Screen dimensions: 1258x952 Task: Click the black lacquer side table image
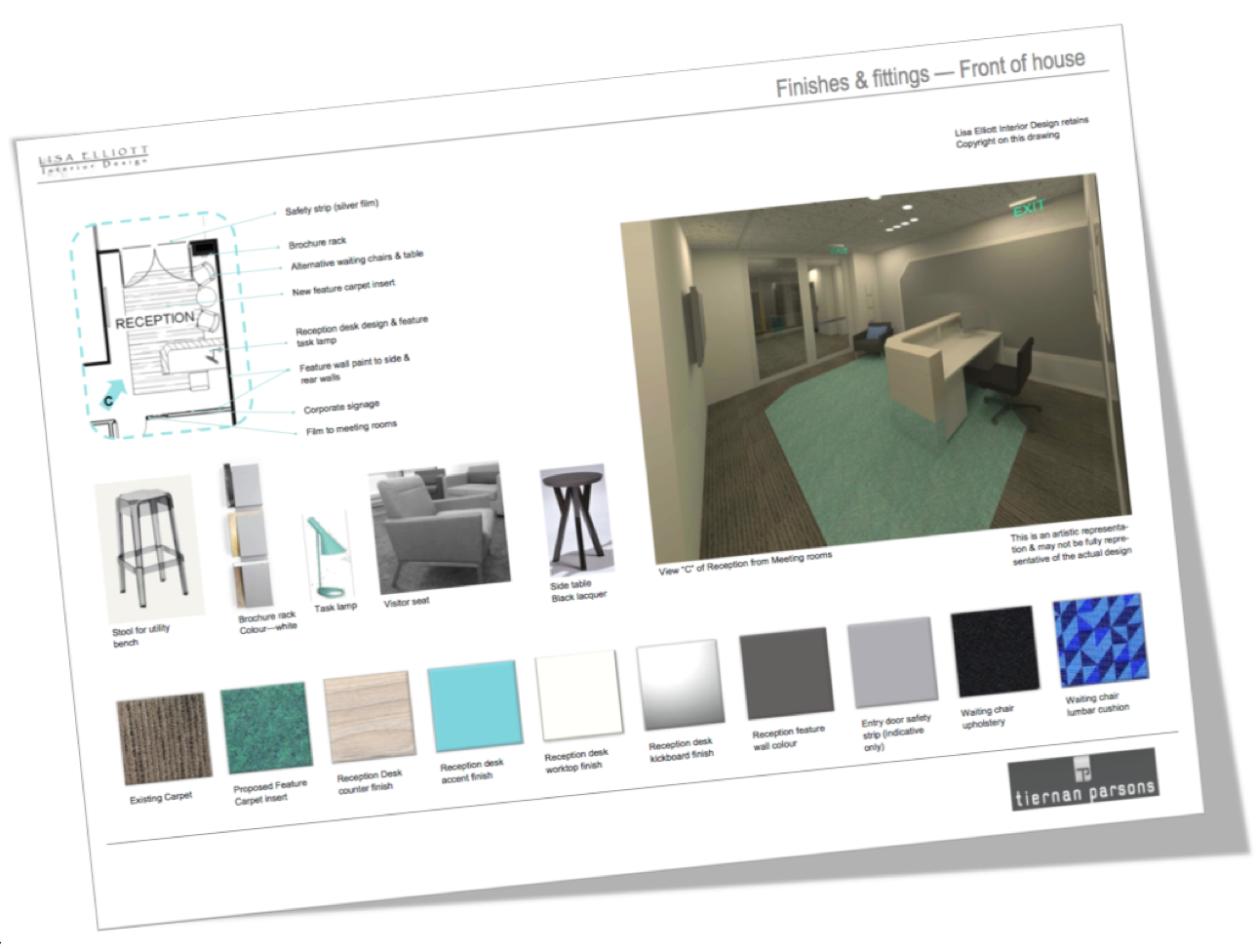576,524
